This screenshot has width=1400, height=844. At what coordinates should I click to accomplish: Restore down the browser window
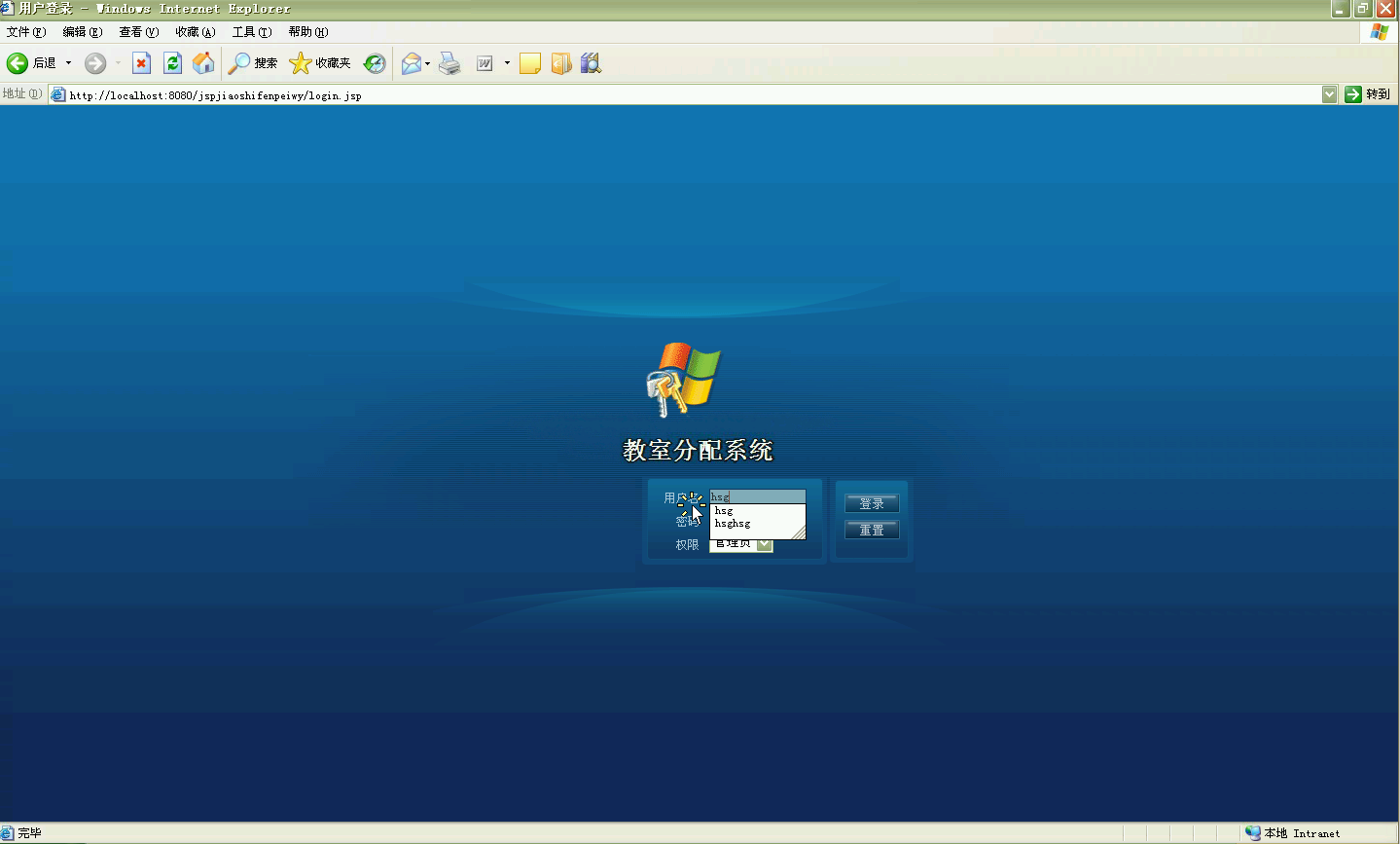tap(1363, 9)
